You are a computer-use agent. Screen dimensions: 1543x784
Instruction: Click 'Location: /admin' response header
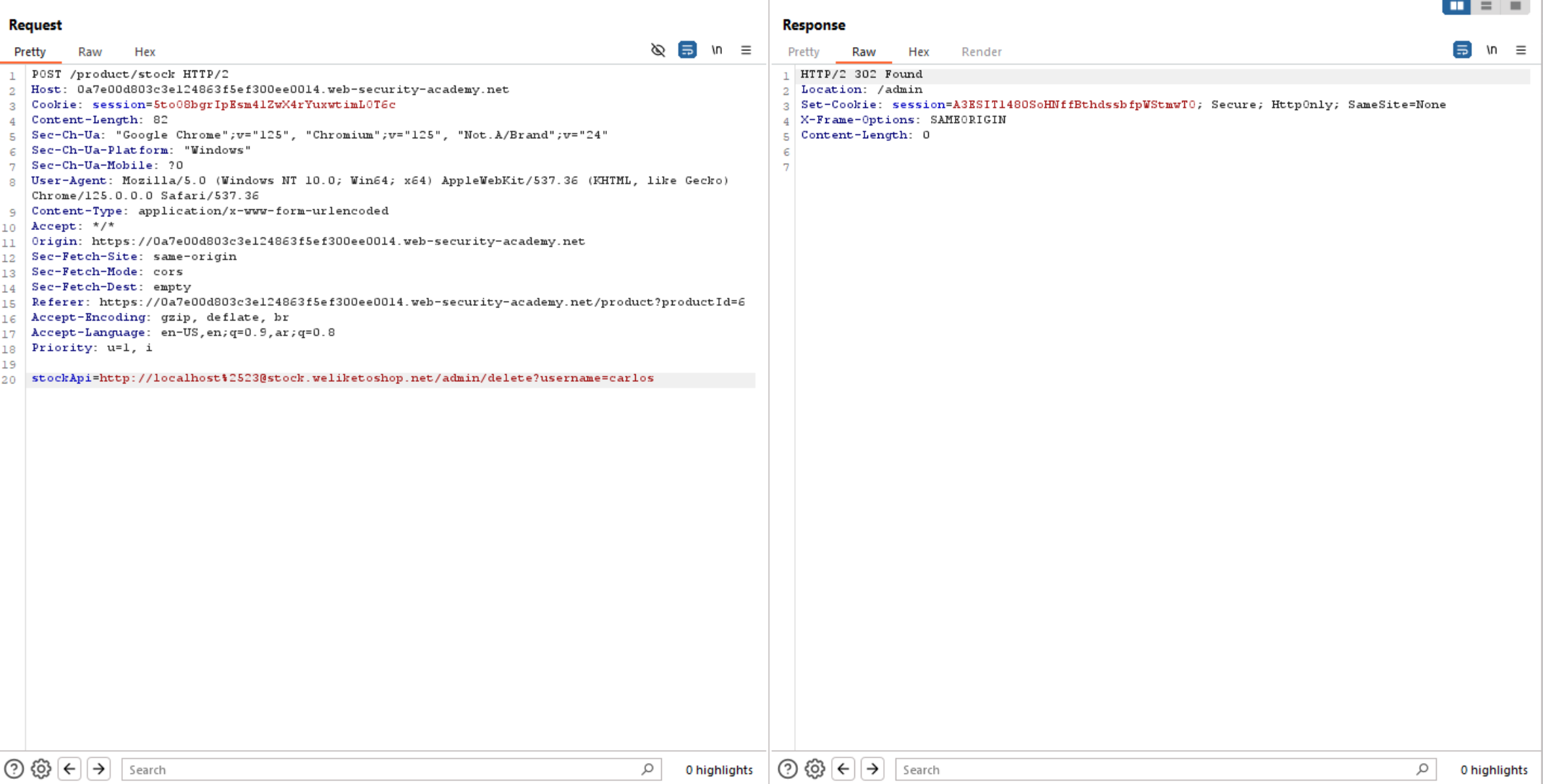[862, 90]
